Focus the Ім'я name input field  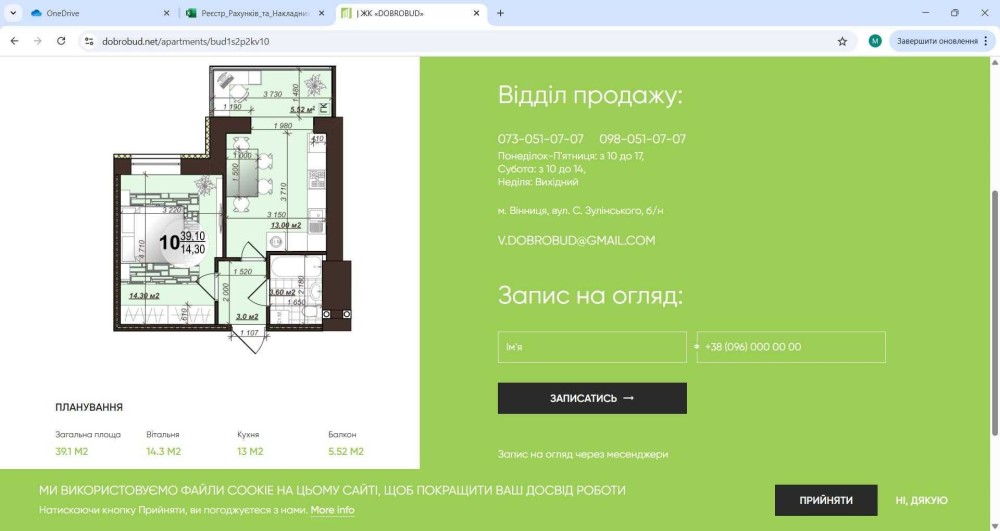click(592, 347)
